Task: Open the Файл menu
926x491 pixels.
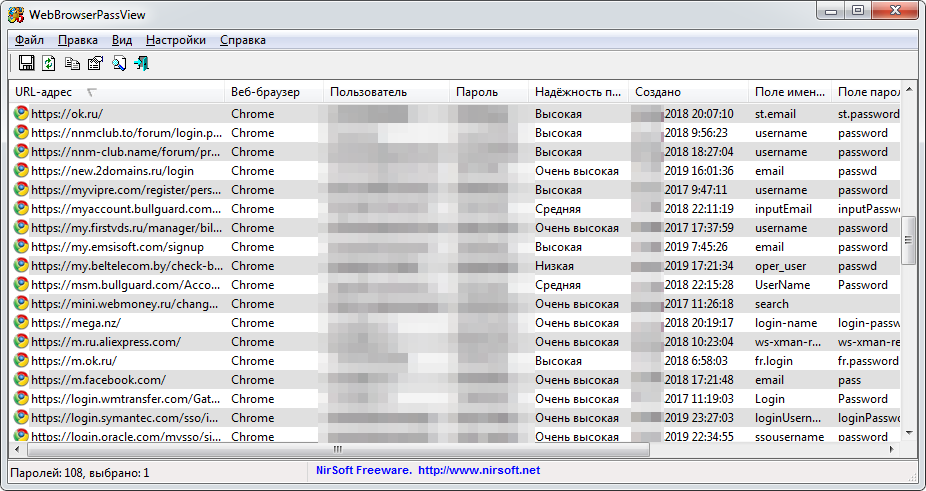Action: 30,40
